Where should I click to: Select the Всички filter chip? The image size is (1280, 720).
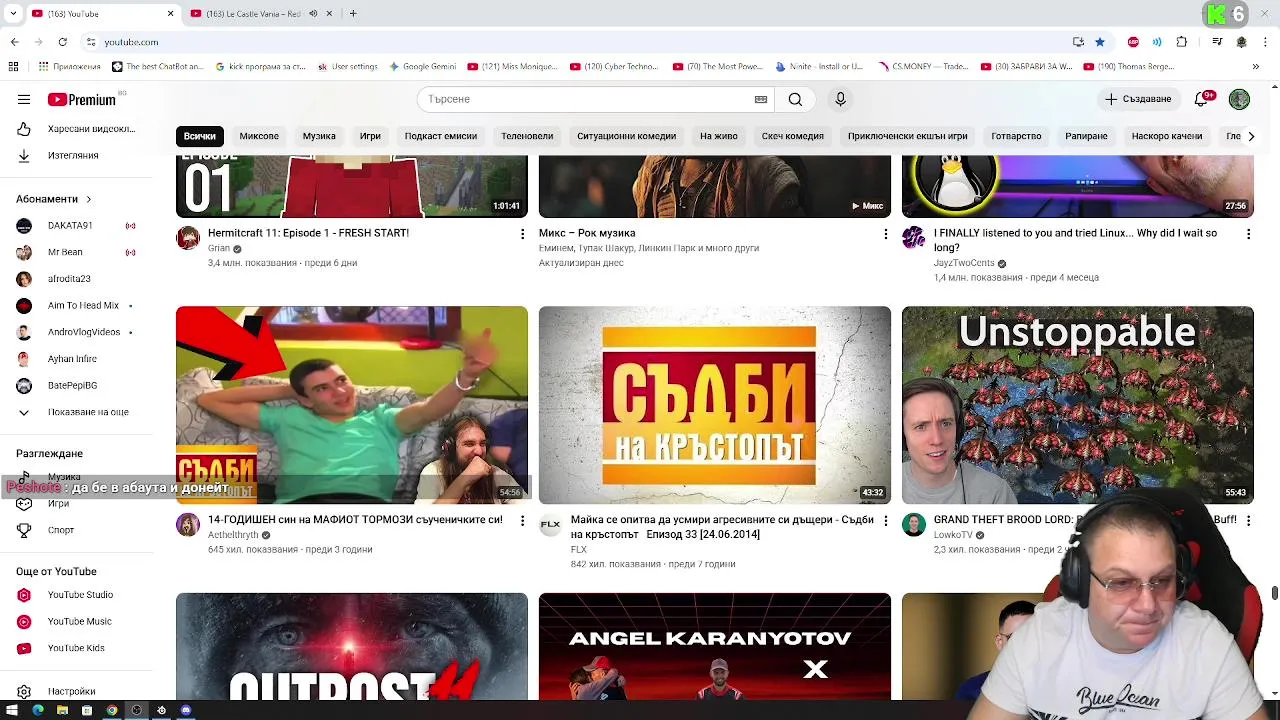coord(199,136)
